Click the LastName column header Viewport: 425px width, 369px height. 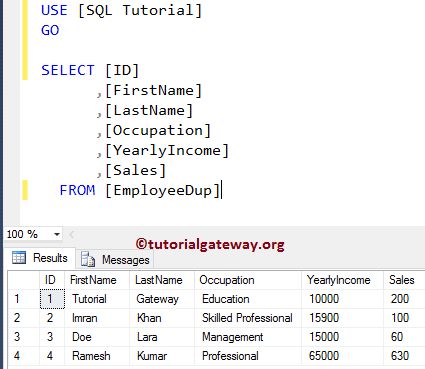coord(162,280)
